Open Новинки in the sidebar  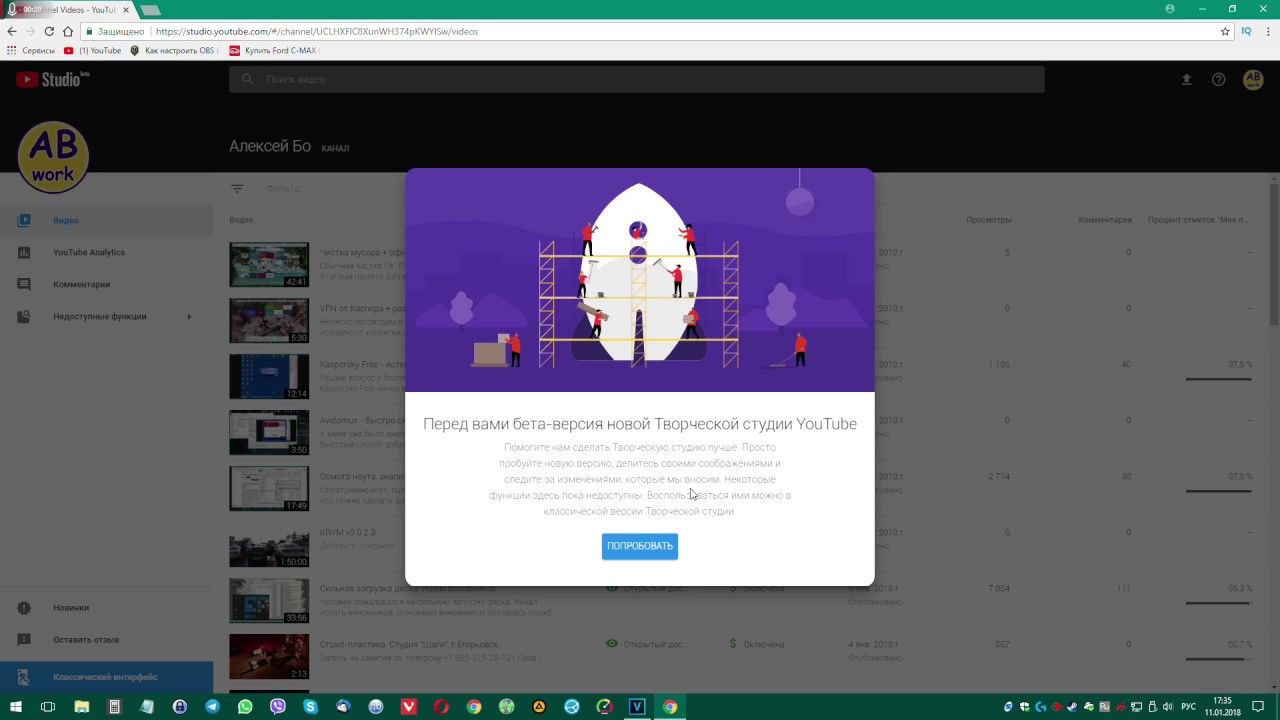tap(106, 608)
